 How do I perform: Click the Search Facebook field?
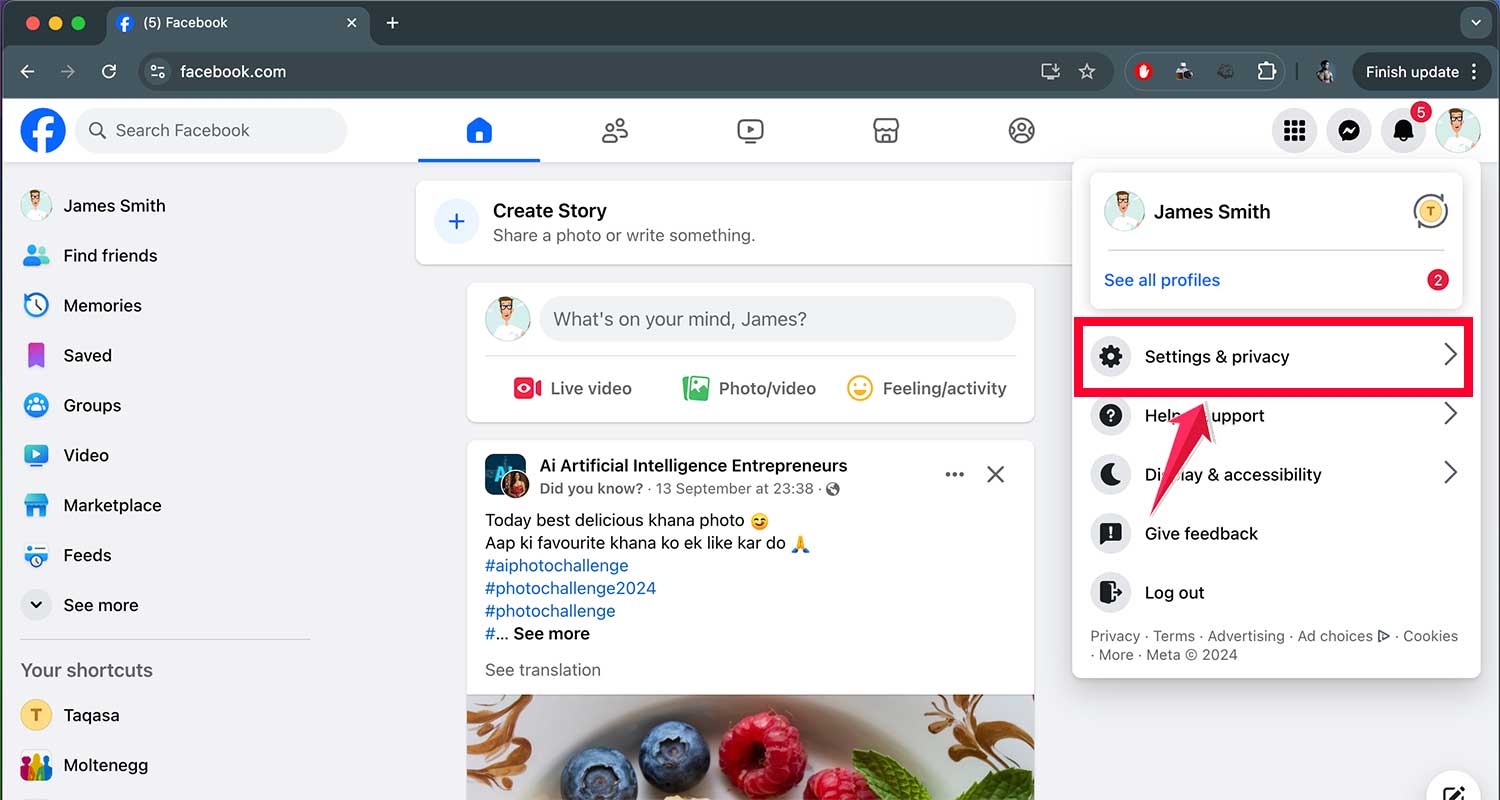[212, 131]
